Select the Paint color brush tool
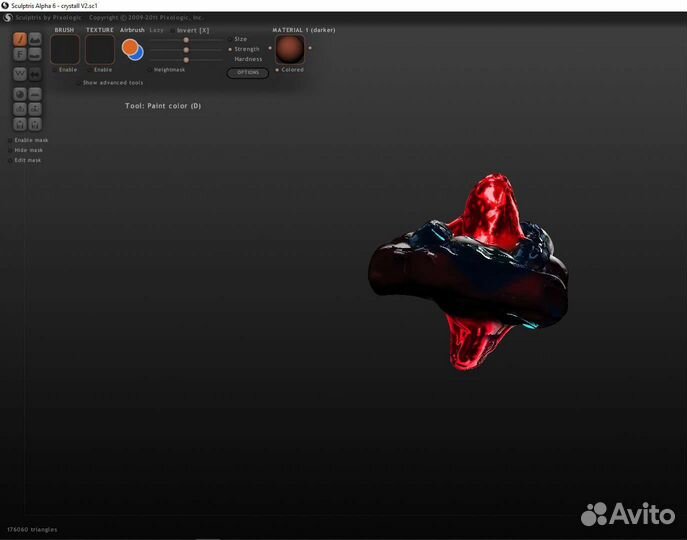687x540 pixels. tap(20, 40)
